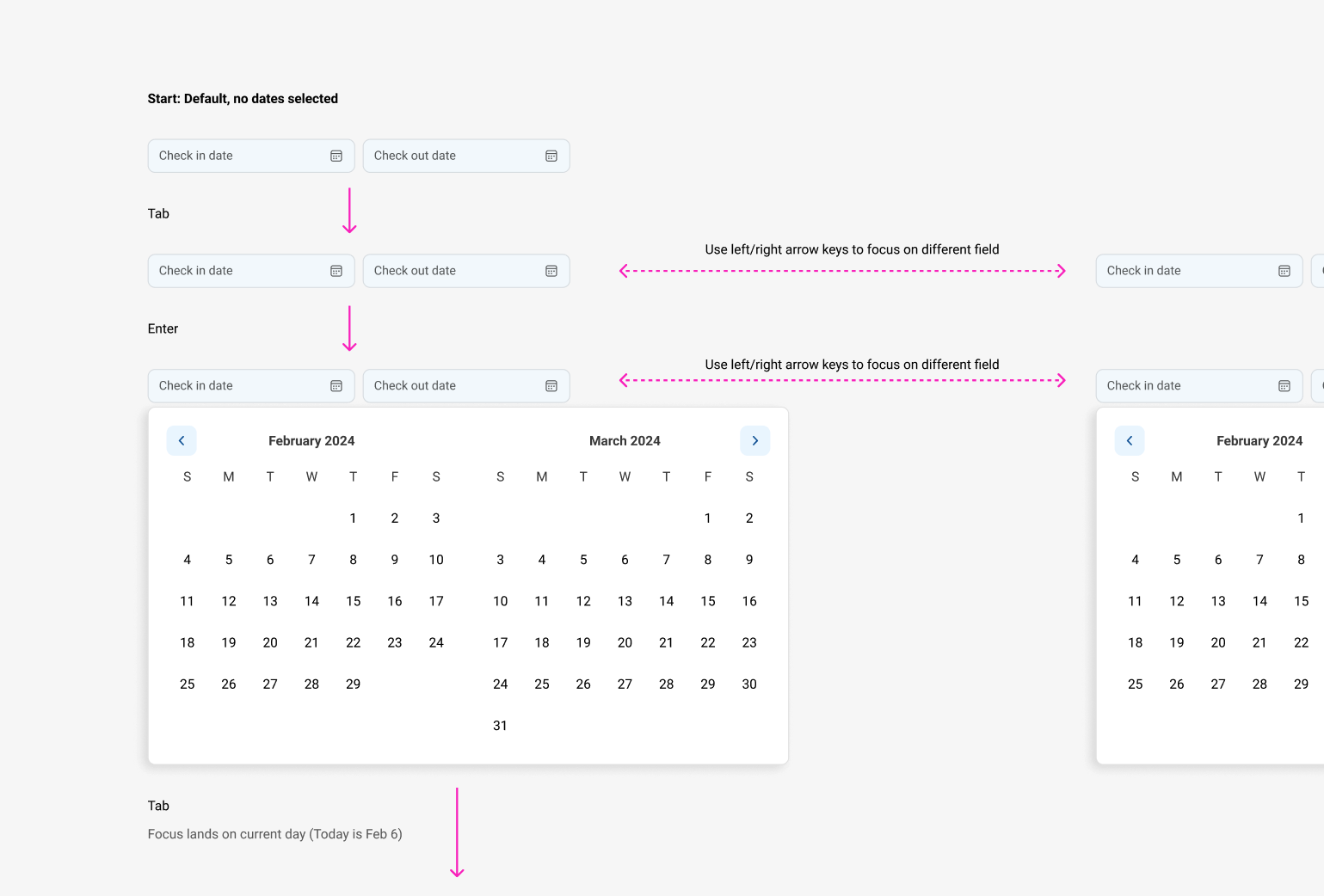The height and width of the screenshot is (896, 1324).
Task: Click calendar icon in far-right lower Check in field
Action: coord(1284,386)
